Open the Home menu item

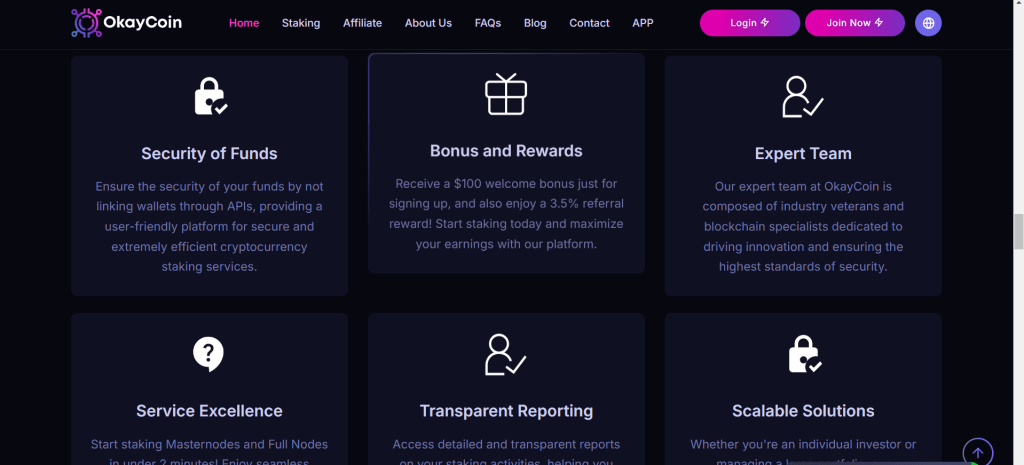[244, 23]
